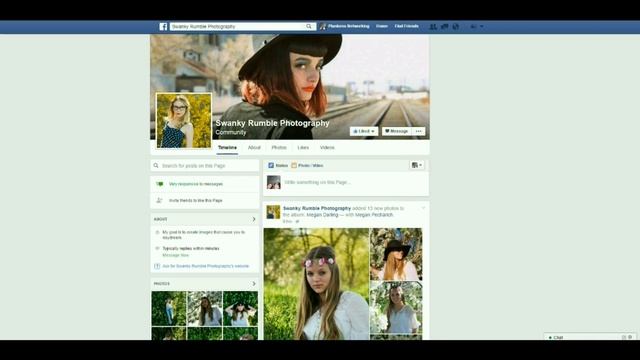Click the page search magnifier icon

(156, 166)
